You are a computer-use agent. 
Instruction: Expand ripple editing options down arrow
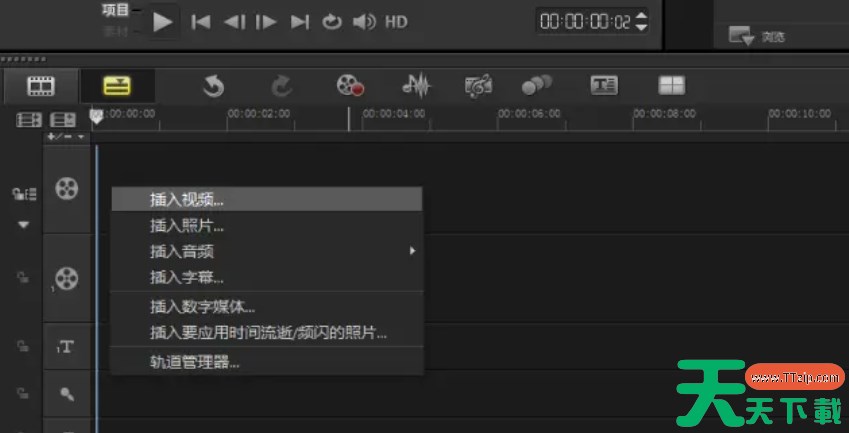23,225
